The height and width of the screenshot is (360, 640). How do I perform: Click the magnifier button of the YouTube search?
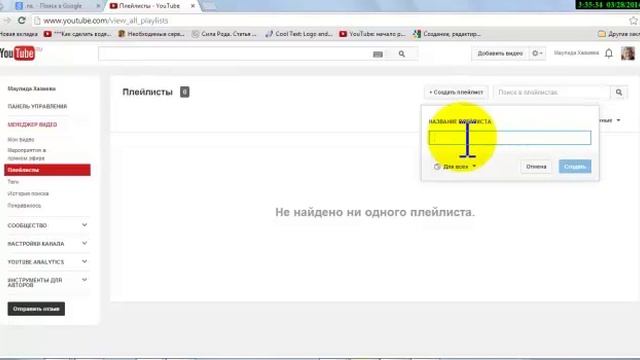click(x=402, y=54)
